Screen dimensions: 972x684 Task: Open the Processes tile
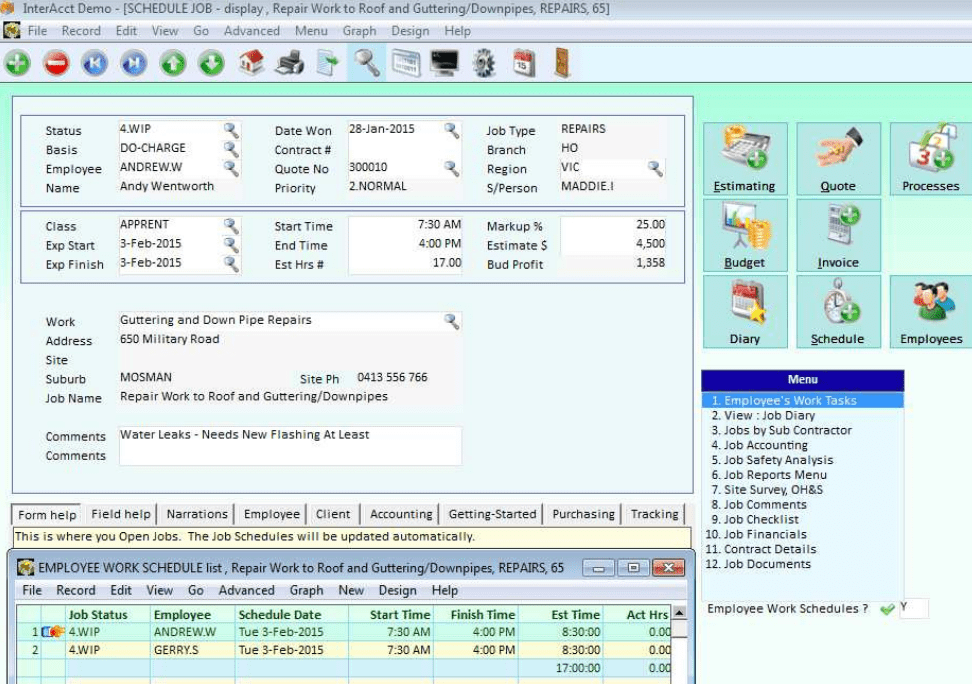(x=931, y=159)
